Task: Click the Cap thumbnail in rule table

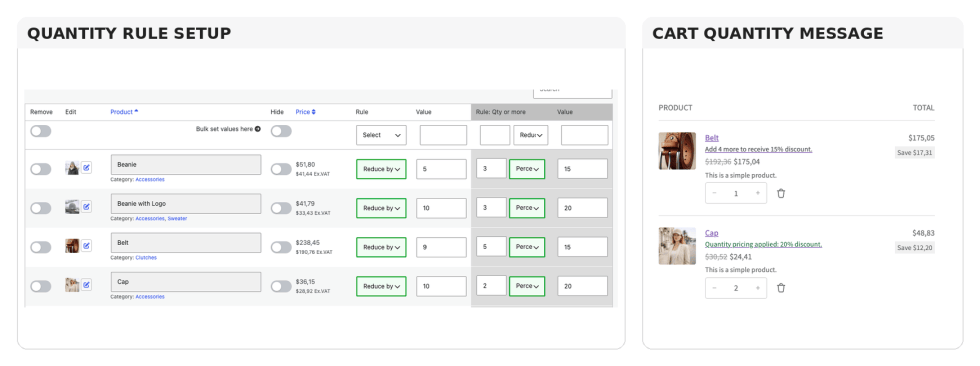Action: [72, 285]
